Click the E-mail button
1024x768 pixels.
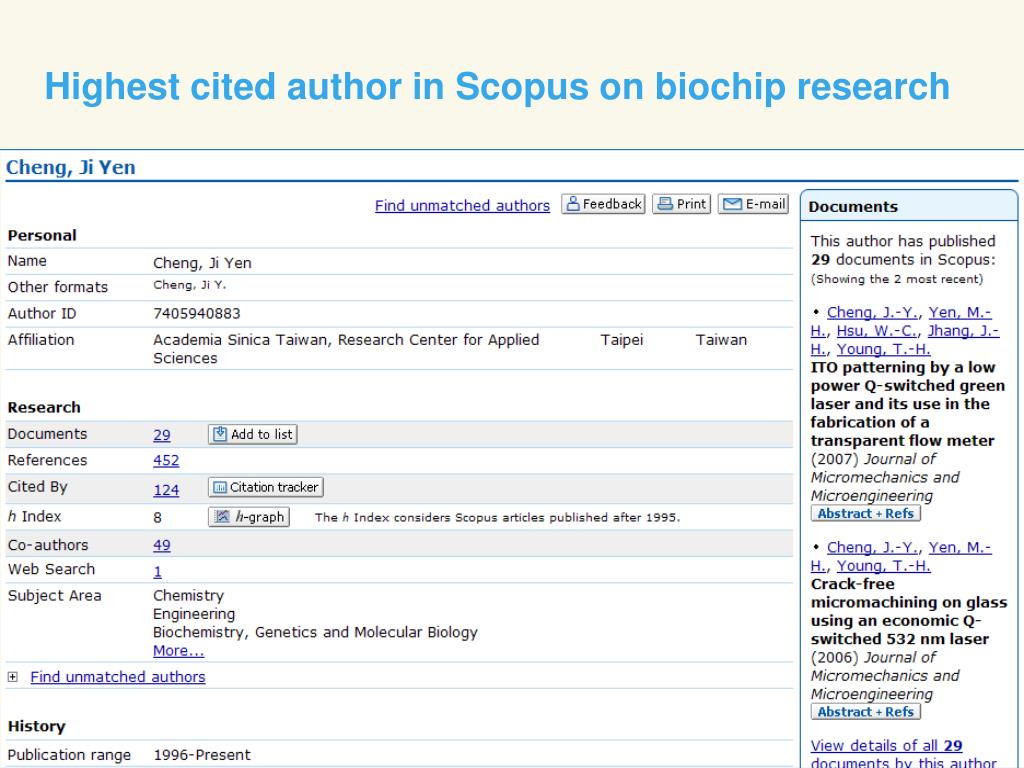coord(754,204)
